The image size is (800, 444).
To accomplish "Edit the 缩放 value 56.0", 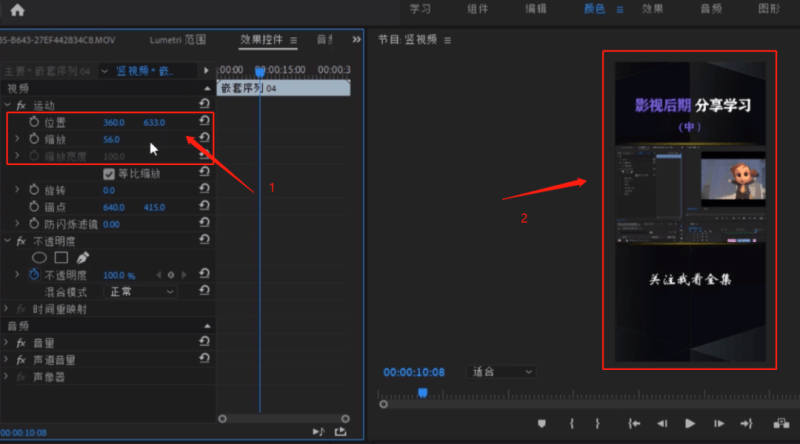I will (x=111, y=139).
